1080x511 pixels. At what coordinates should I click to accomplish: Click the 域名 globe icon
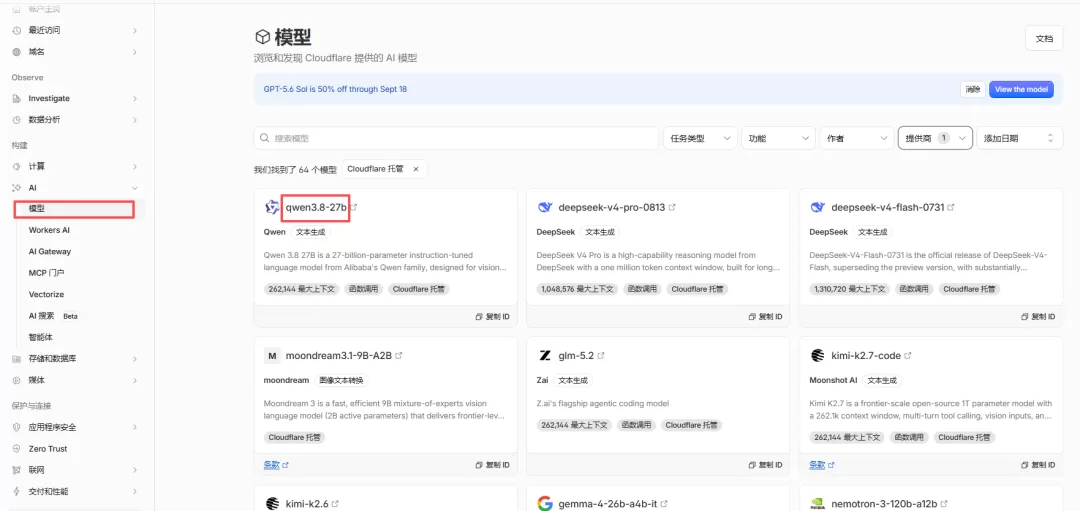coord(17,52)
